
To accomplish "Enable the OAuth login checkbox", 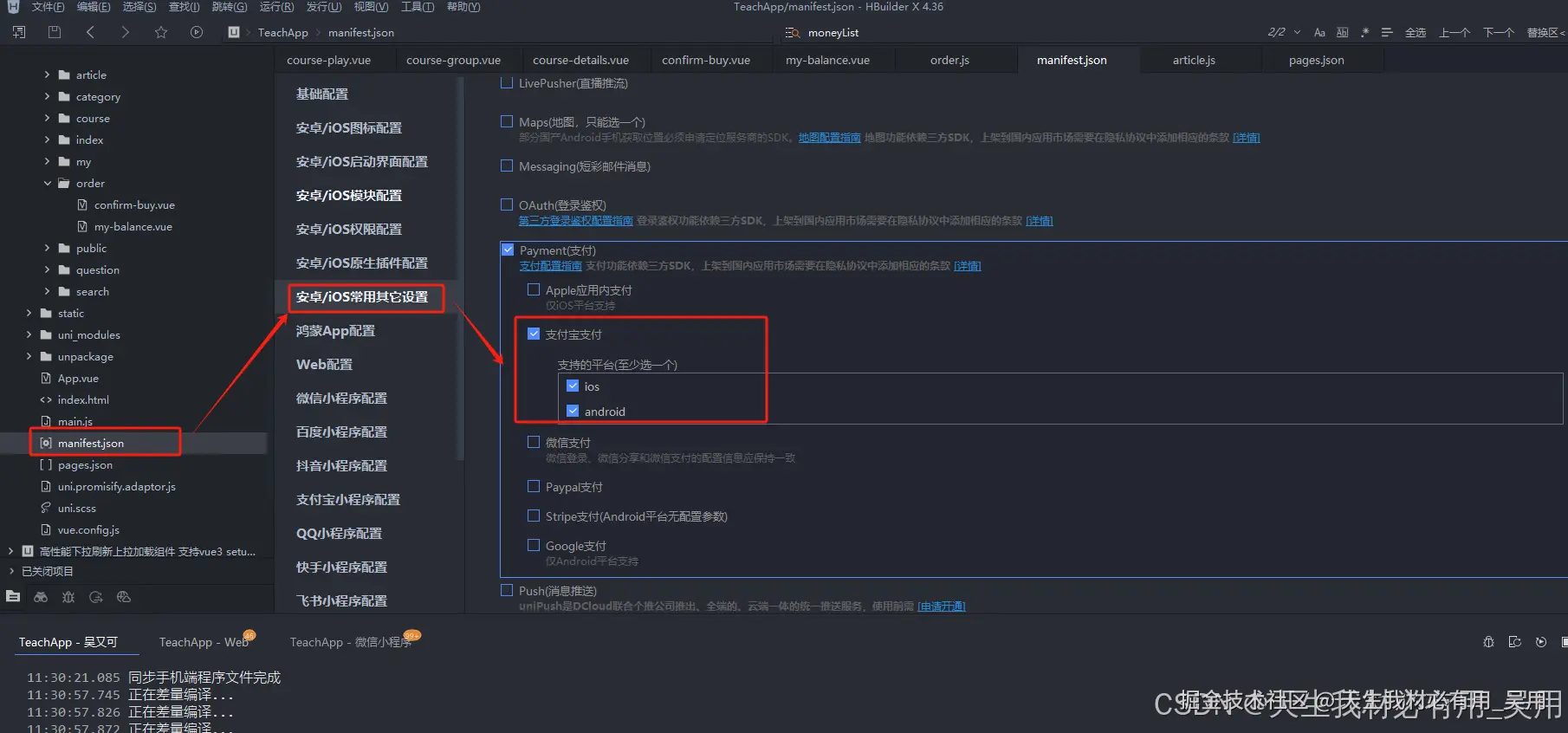I will (507, 204).
